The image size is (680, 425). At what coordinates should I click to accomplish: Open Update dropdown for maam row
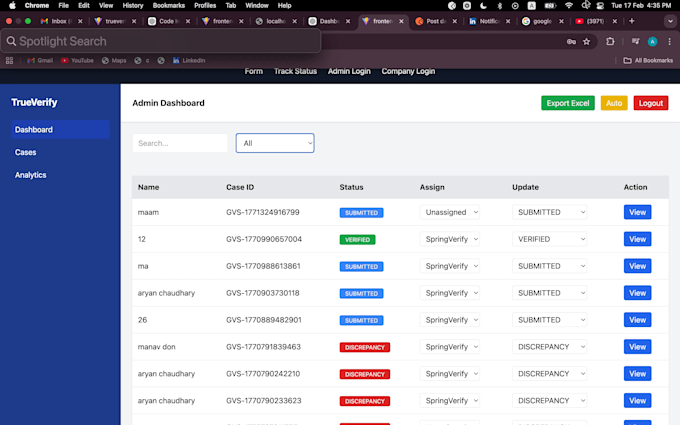[549, 212]
